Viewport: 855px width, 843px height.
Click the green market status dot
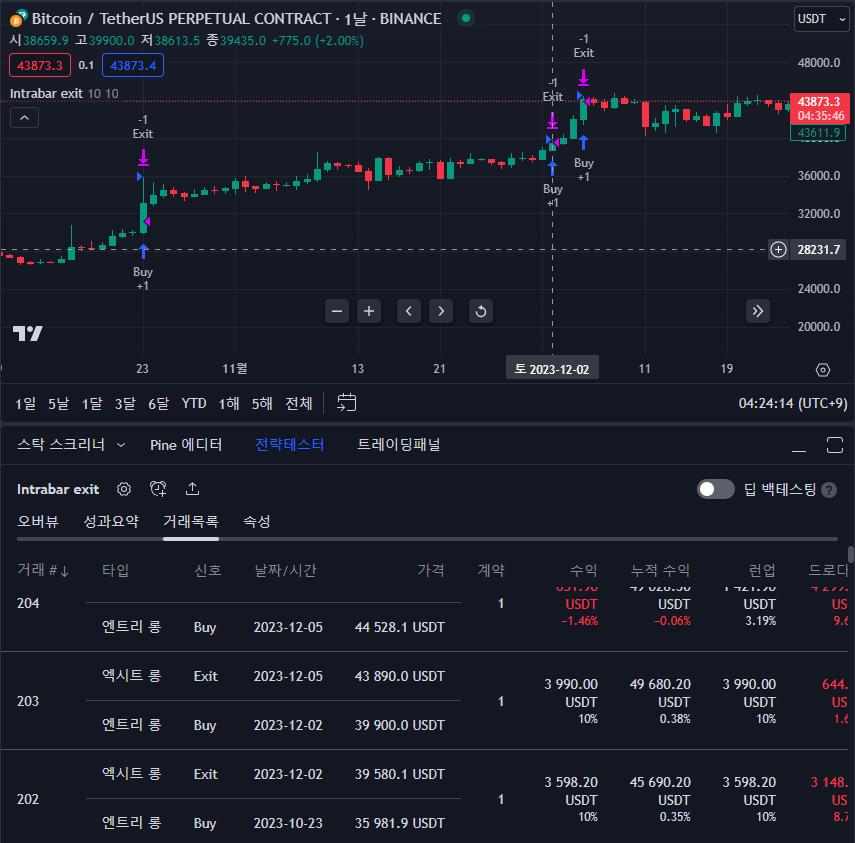coord(466,18)
